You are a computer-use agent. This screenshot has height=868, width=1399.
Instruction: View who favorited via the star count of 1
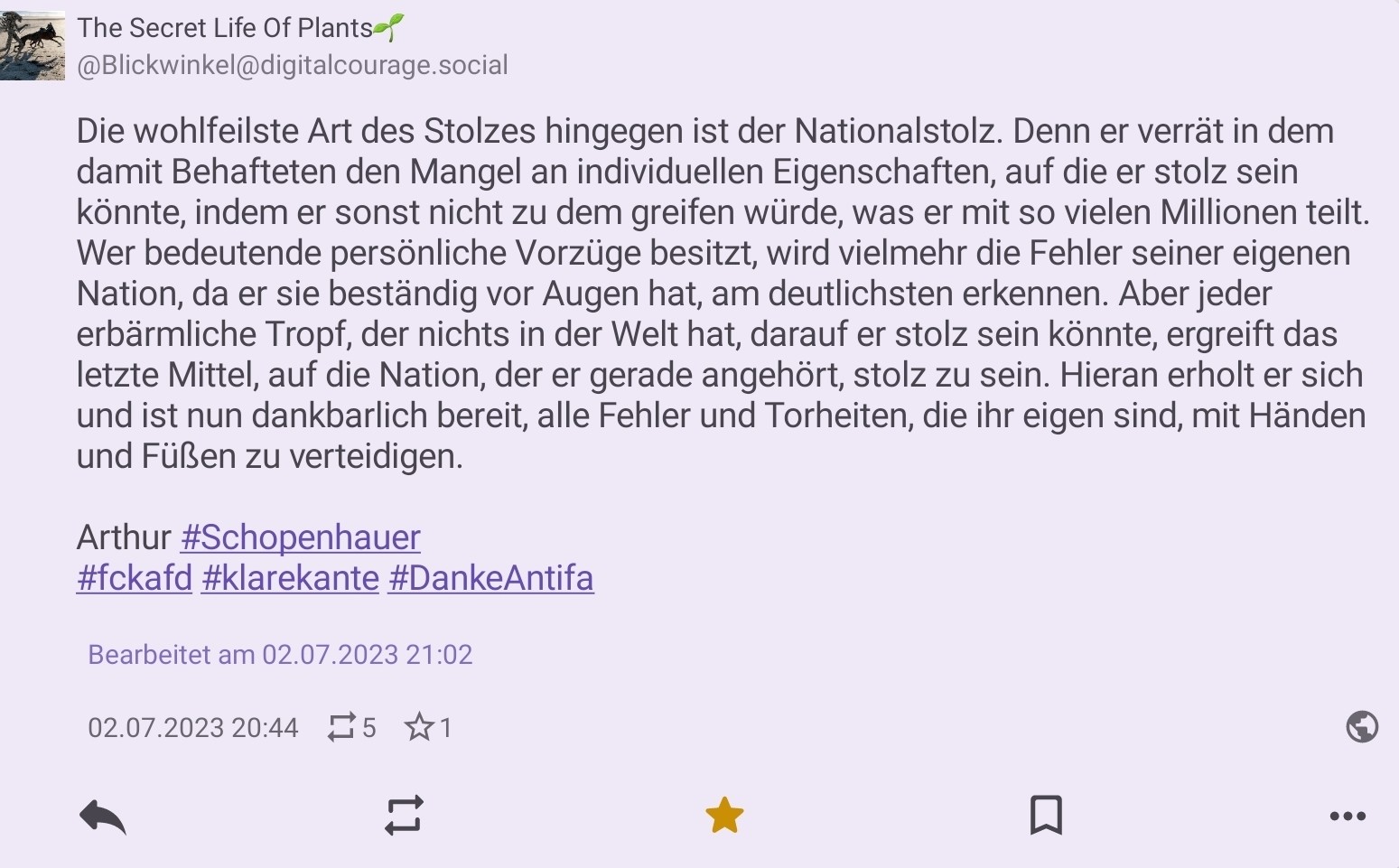click(428, 727)
